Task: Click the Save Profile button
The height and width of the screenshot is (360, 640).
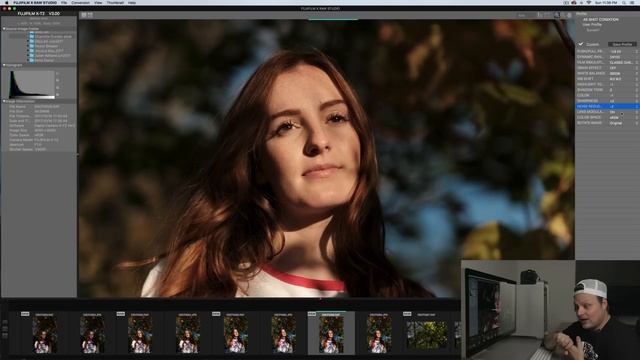Action: (x=622, y=44)
